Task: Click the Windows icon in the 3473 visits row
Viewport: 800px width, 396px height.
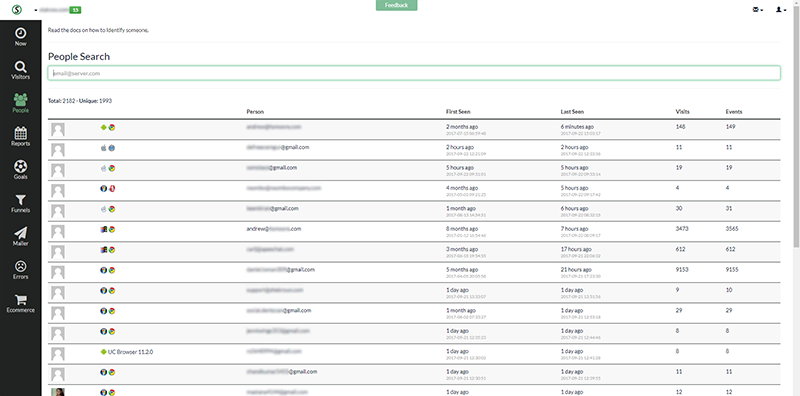Action: (x=104, y=229)
